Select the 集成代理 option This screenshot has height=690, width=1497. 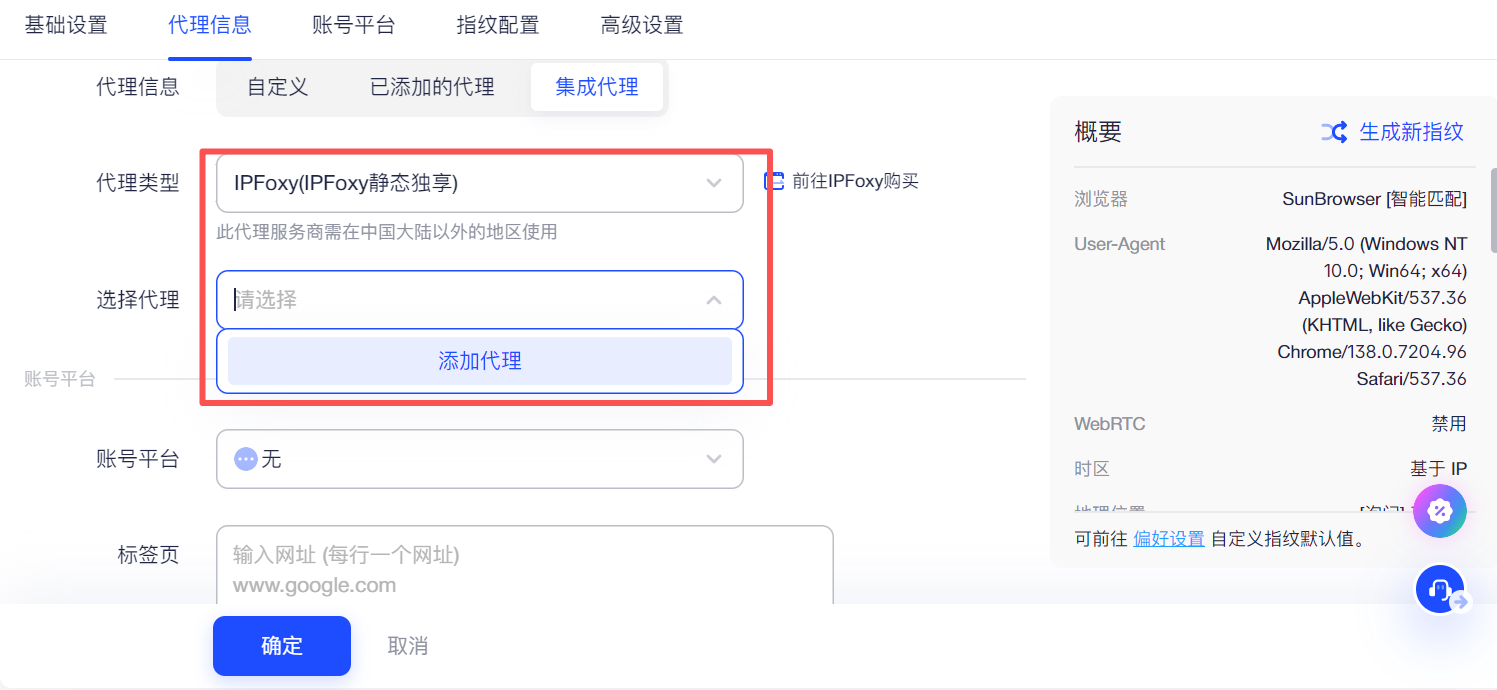pyautogui.click(x=597, y=87)
